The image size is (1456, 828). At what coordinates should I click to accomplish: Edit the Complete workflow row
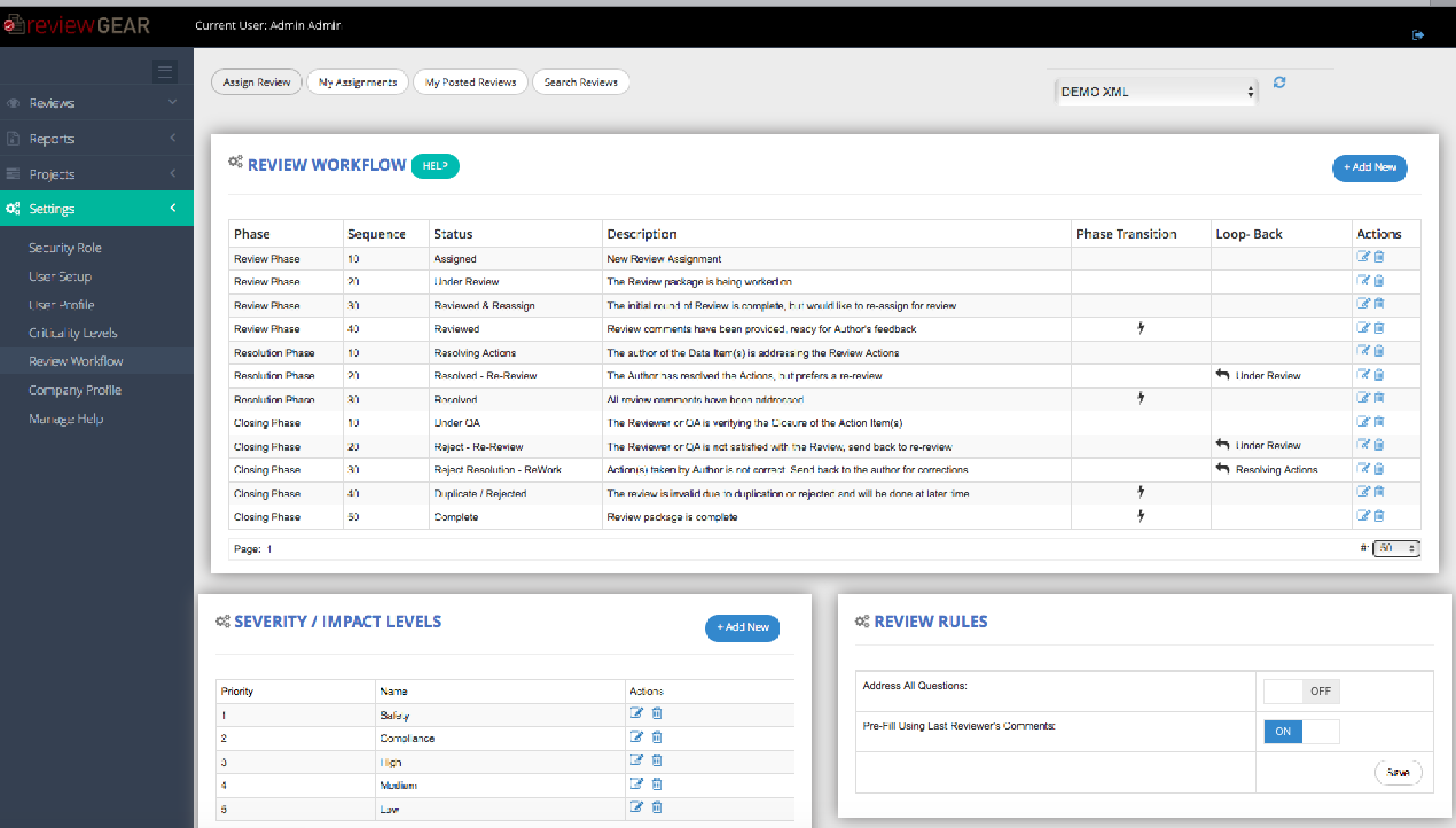[1363, 516]
